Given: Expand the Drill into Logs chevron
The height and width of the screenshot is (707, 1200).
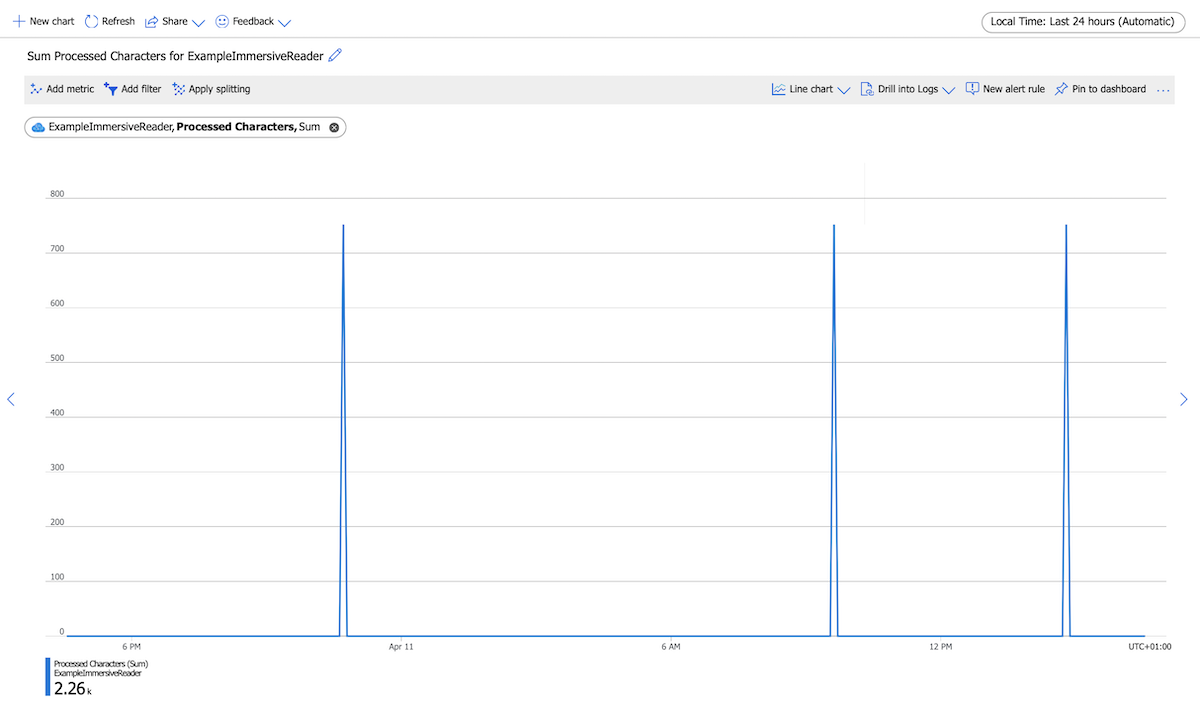Looking at the screenshot, I should point(948,89).
